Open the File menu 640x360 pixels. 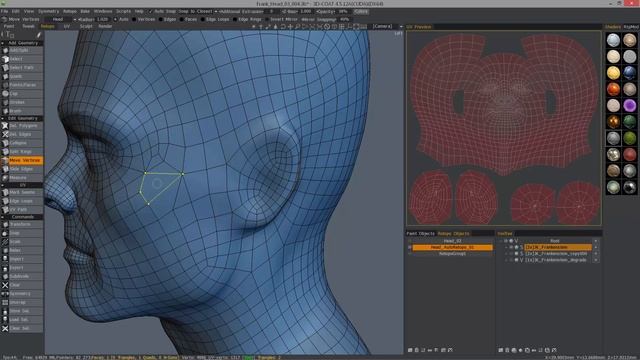pos(4,11)
